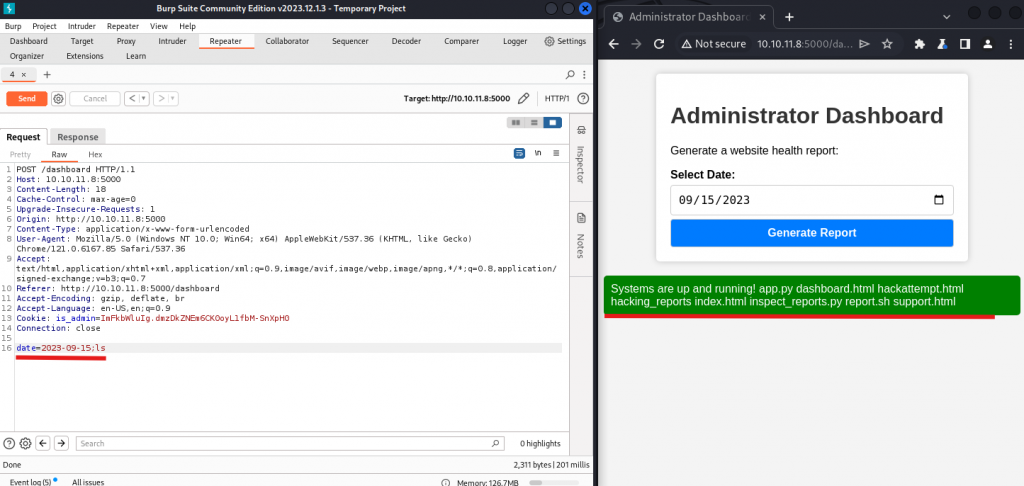Click search help icon at bottom of Burp
Viewport: 1024px width, 486px height.
click(9, 443)
